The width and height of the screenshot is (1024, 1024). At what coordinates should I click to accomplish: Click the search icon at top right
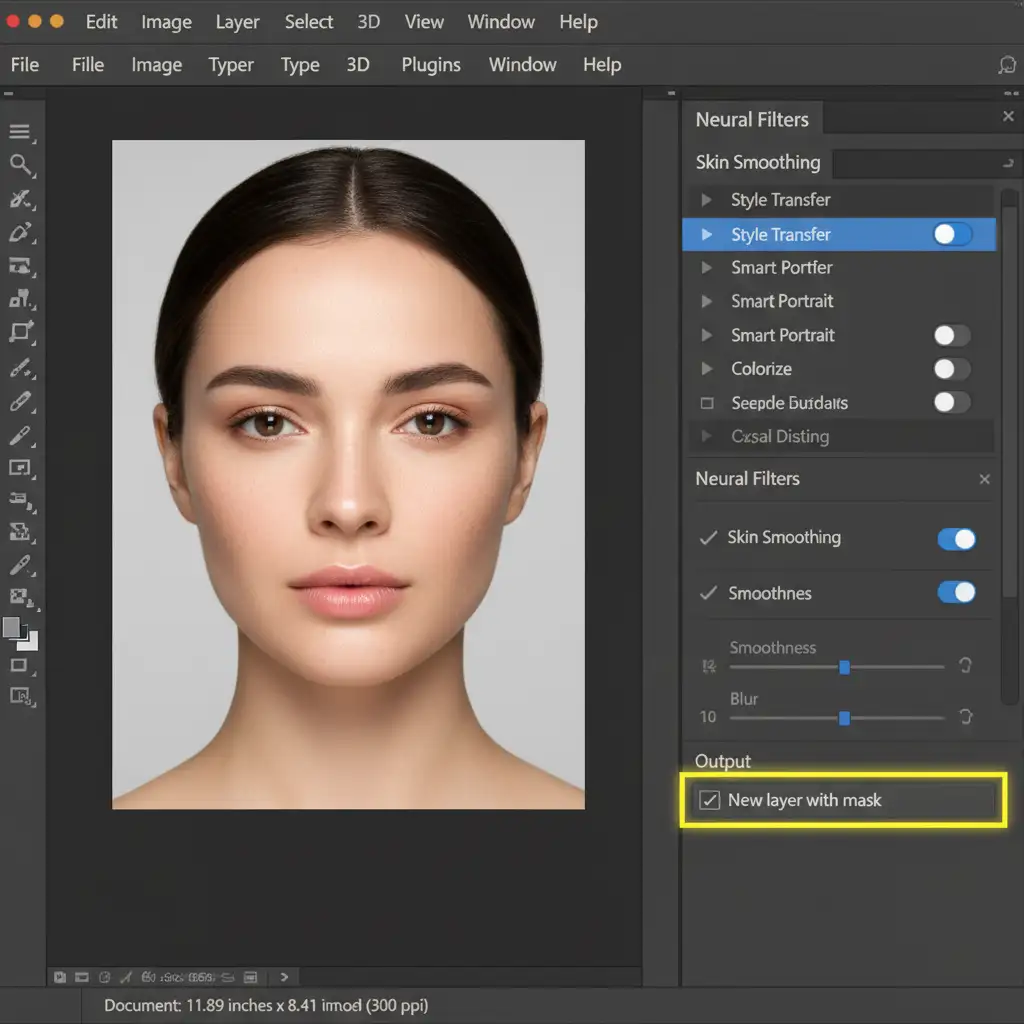tap(1006, 65)
